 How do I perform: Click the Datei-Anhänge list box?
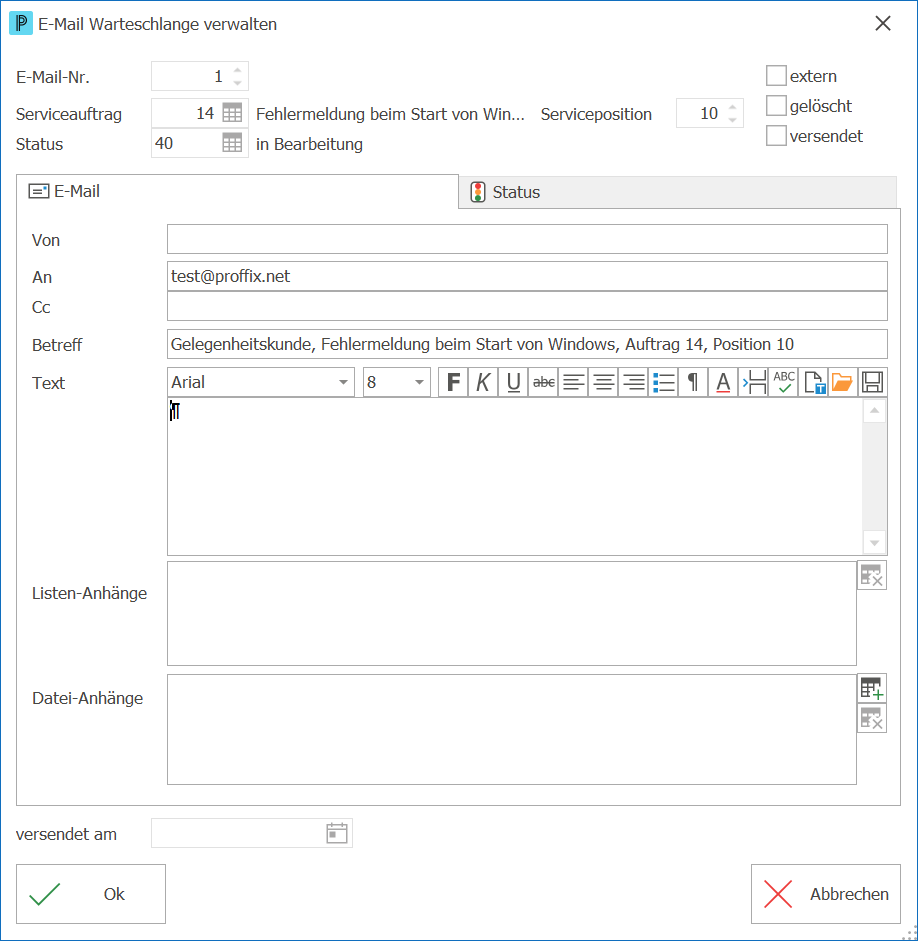coord(512,730)
